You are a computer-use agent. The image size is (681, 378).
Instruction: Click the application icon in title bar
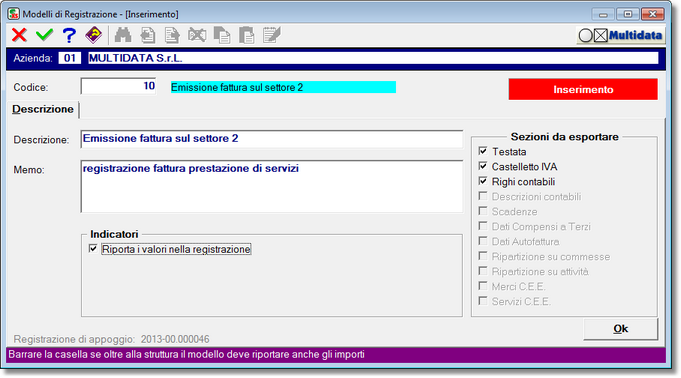click(13, 14)
